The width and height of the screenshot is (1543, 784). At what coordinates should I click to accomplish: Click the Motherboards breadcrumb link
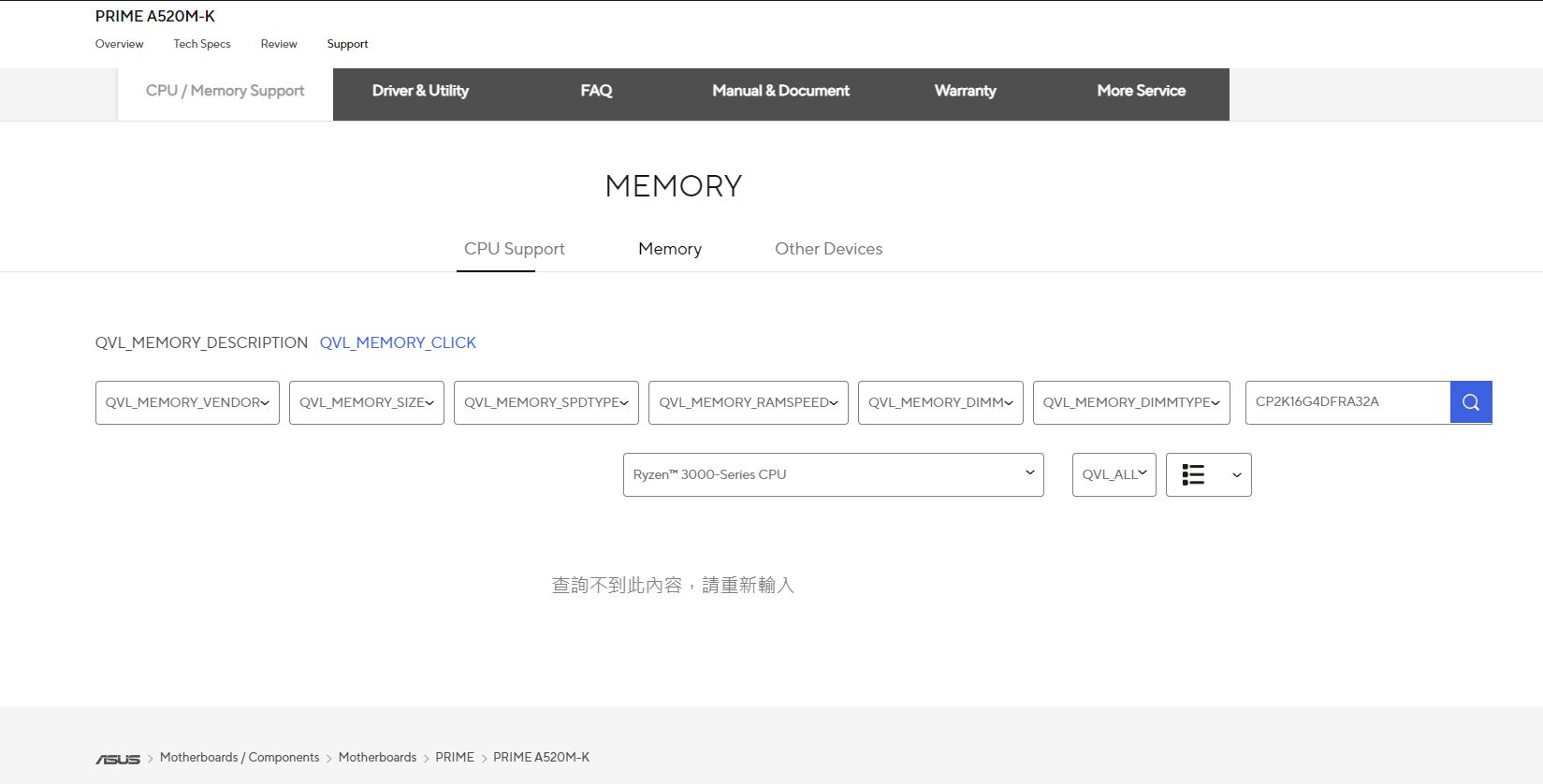pyautogui.click(x=377, y=758)
